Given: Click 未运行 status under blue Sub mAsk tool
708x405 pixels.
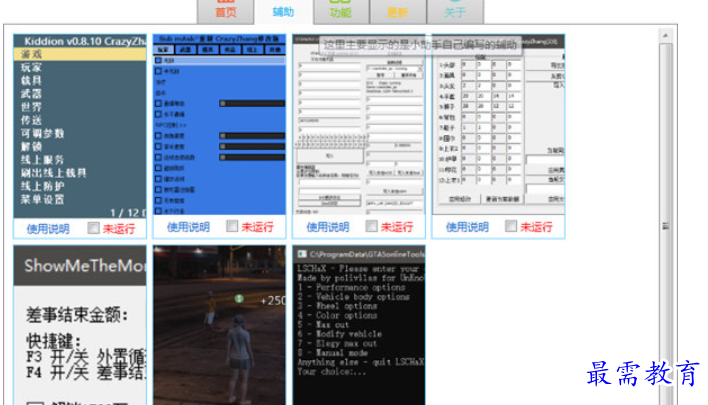Looking at the screenshot, I should pos(257,227).
